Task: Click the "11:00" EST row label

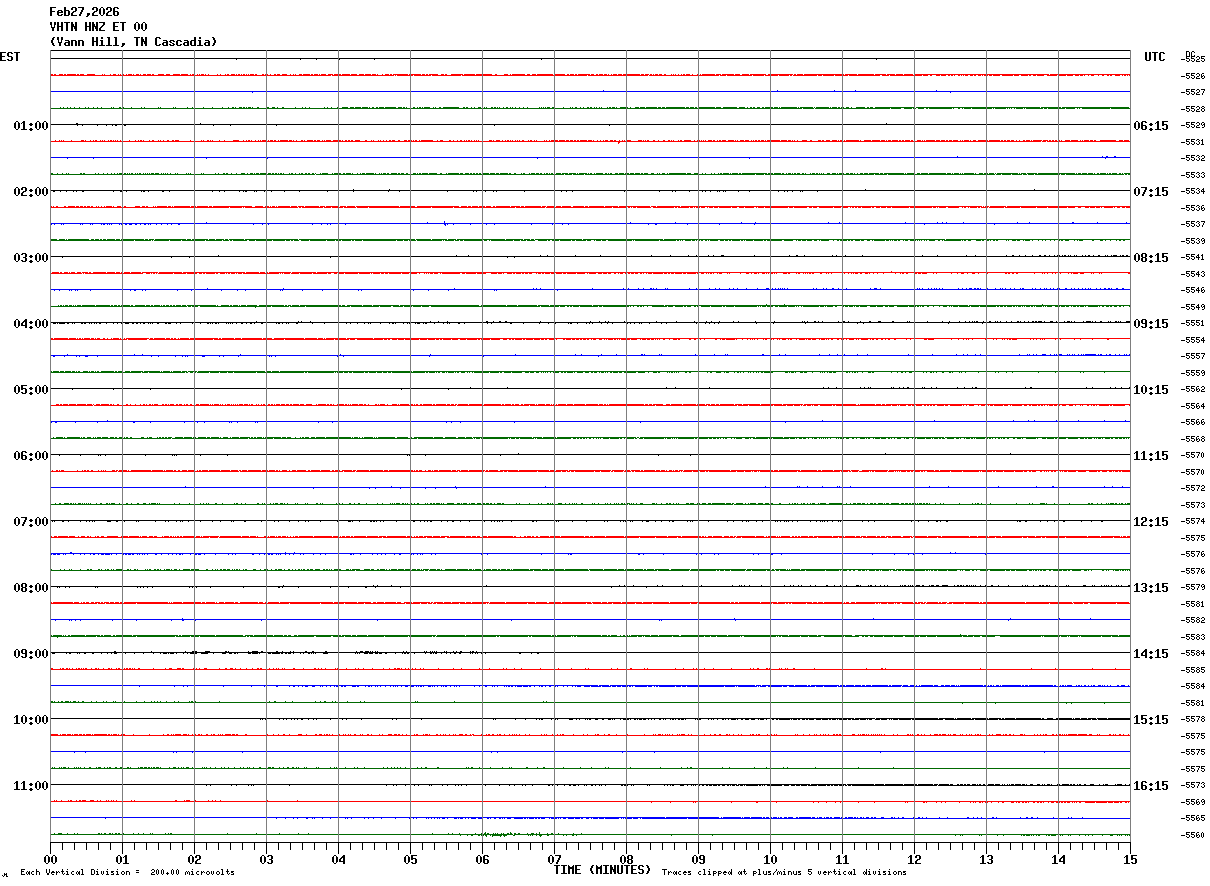Action: click(31, 786)
